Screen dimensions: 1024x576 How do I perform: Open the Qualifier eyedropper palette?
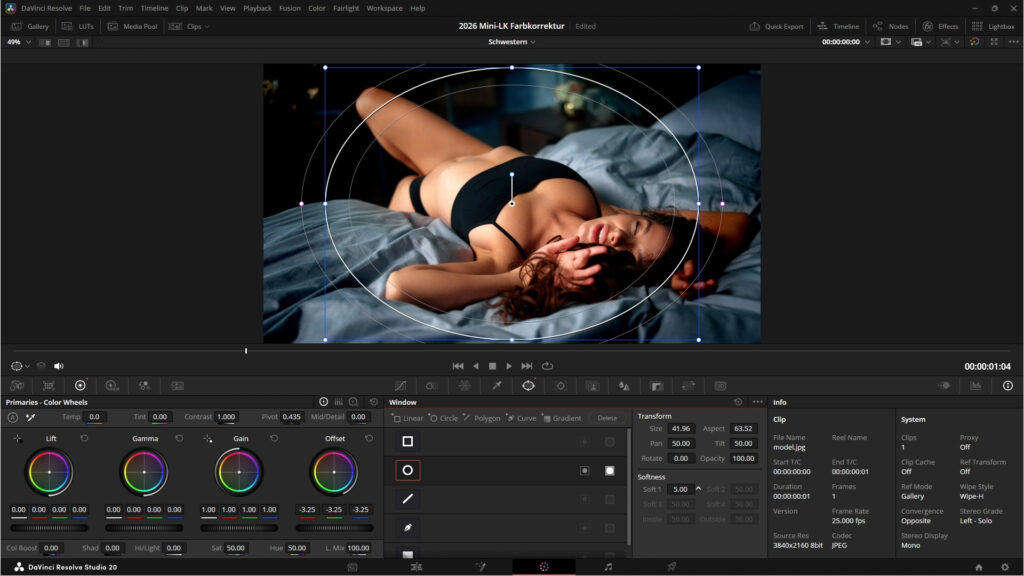pos(497,385)
